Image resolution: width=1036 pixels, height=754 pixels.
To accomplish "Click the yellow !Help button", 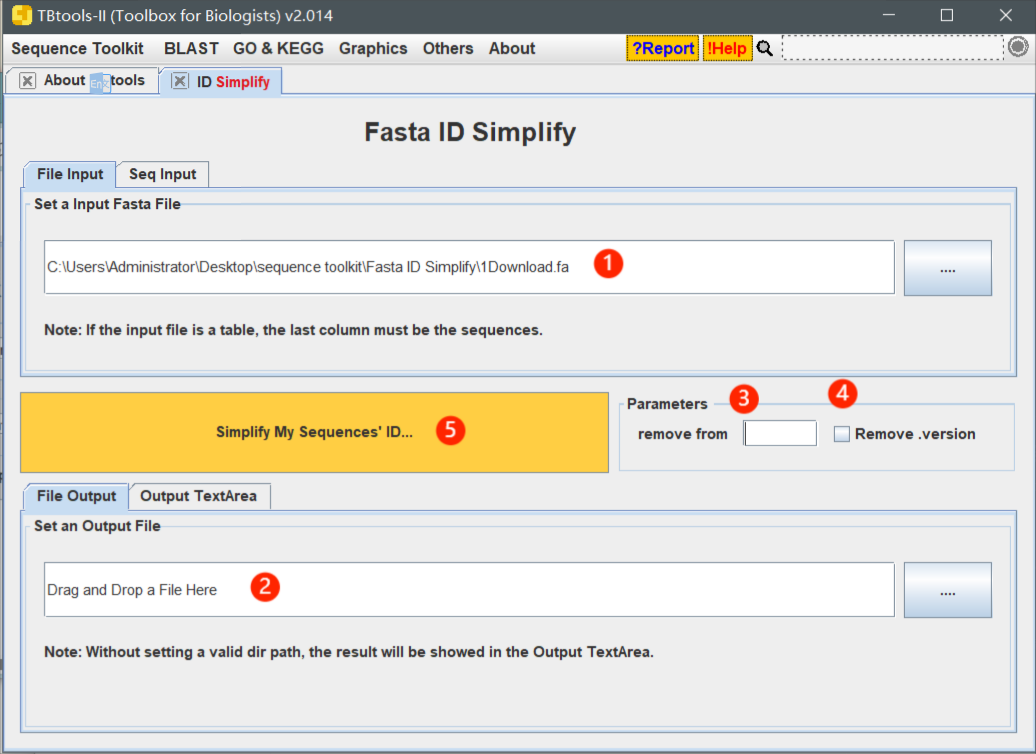I will pos(727,48).
